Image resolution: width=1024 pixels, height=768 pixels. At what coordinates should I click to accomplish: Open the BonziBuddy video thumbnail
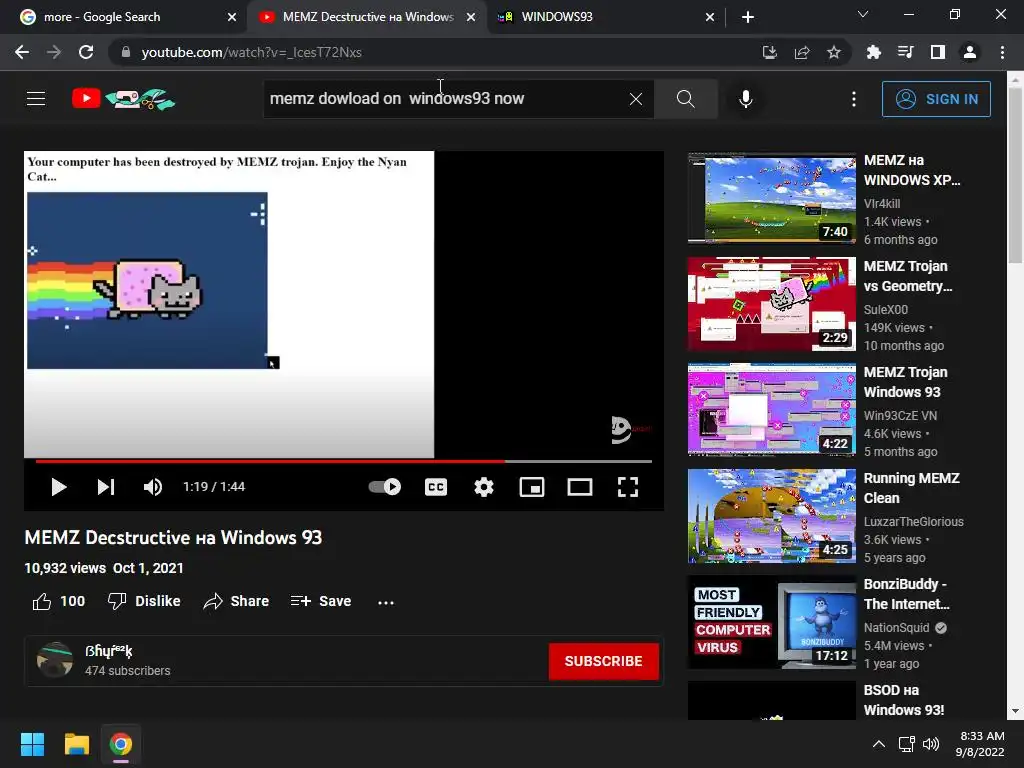coord(771,622)
